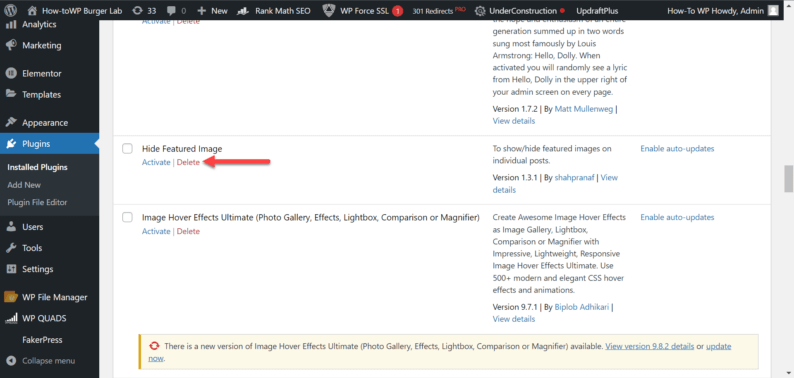794x378 pixels.
Task: Tick the Image Hover Effects Ultimate checkbox
Action: pyautogui.click(x=128, y=217)
